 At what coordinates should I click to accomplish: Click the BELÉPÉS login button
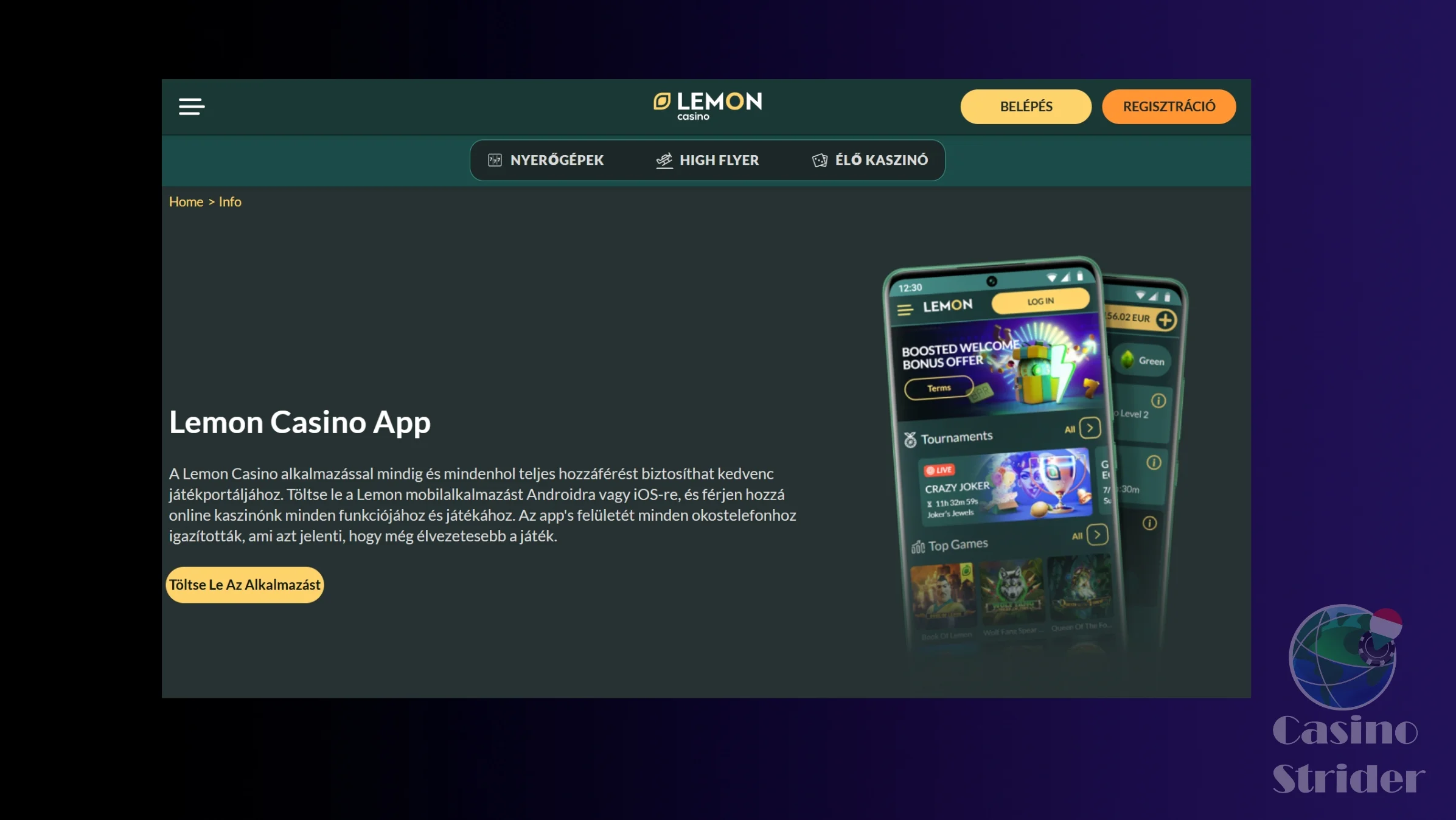coord(1026,106)
